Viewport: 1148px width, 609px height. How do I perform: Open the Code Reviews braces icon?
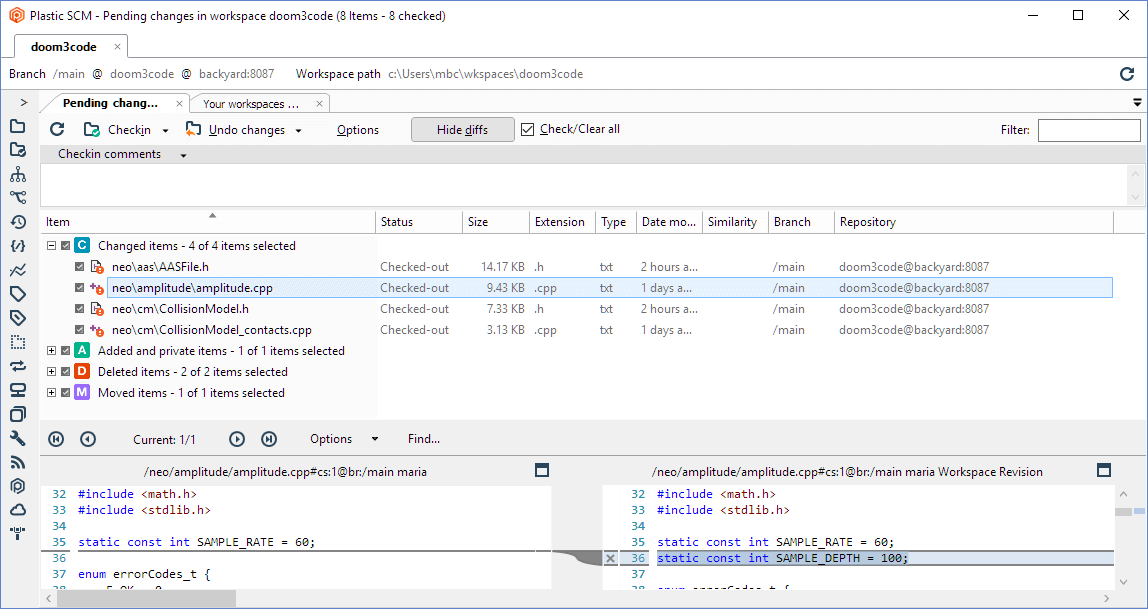point(18,246)
